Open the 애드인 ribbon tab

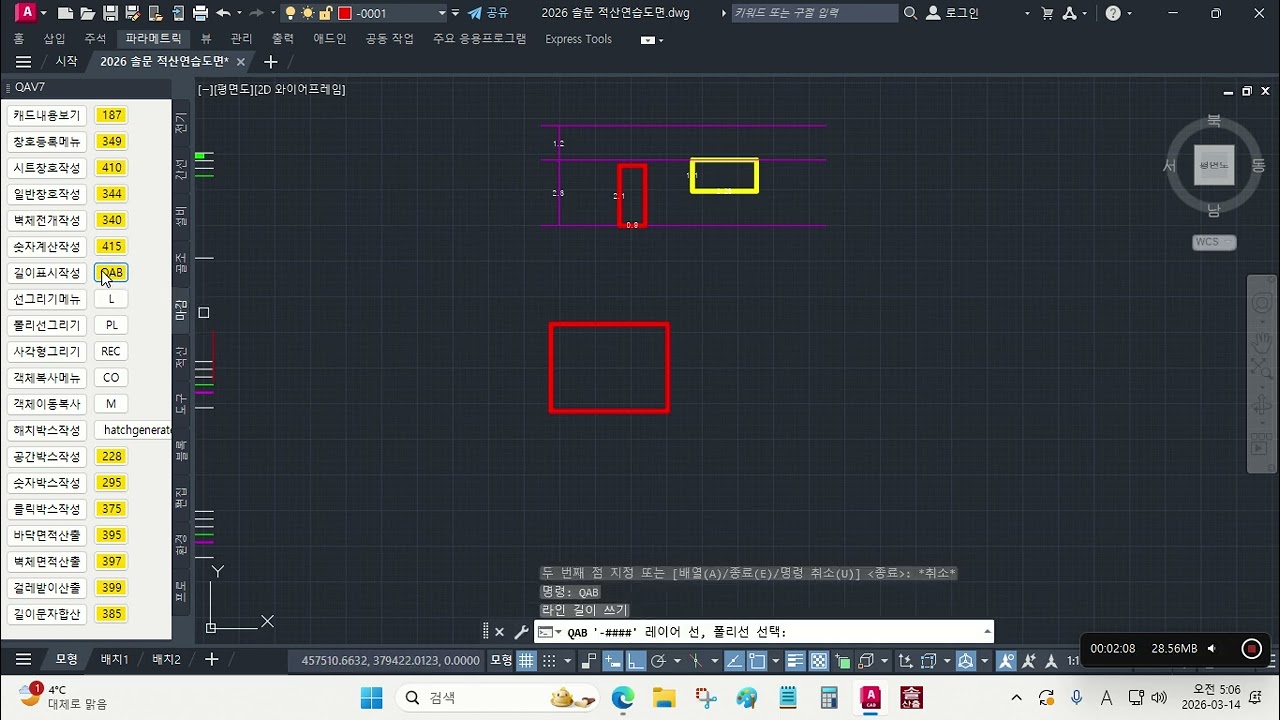(x=330, y=39)
